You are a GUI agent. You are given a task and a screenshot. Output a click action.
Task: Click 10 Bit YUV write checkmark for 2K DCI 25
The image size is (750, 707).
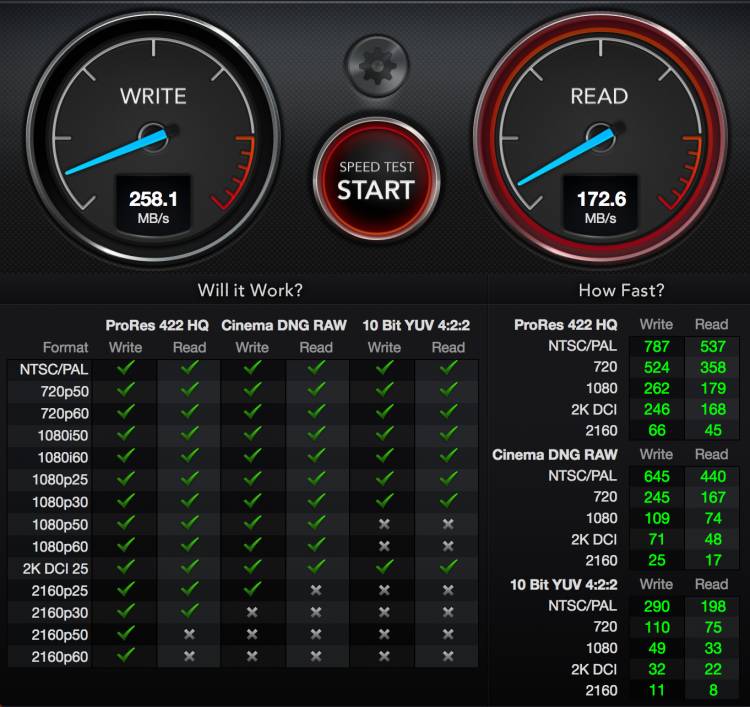pyautogui.click(x=385, y=567)
